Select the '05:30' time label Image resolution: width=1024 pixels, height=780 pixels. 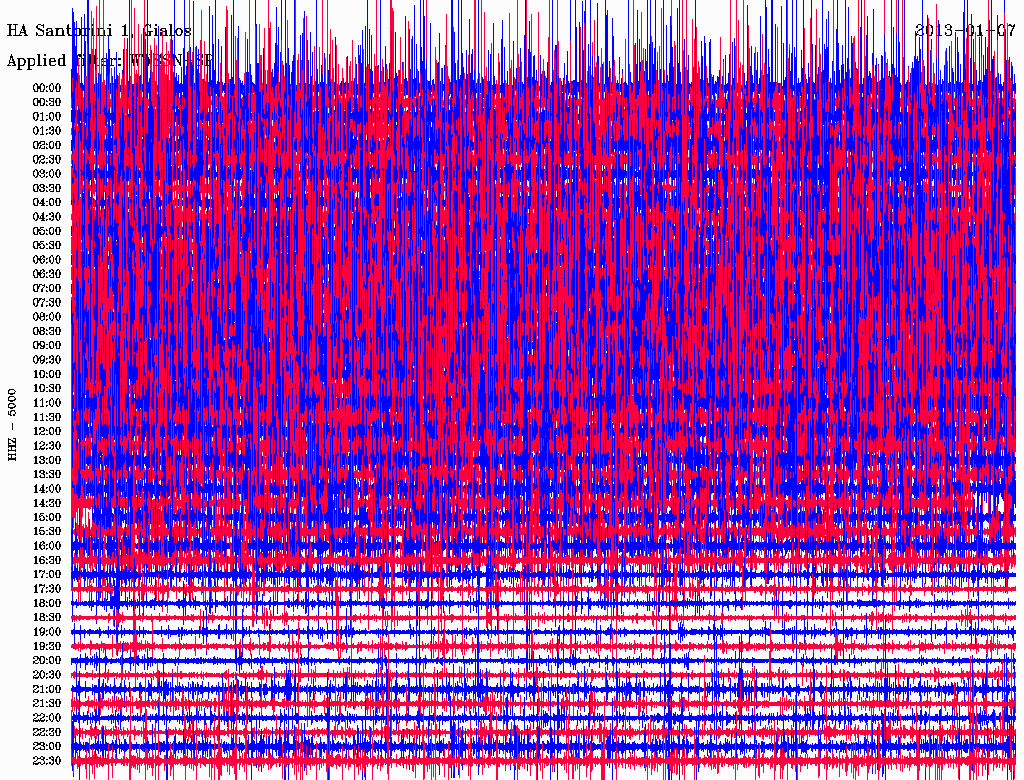coord(47,246)
